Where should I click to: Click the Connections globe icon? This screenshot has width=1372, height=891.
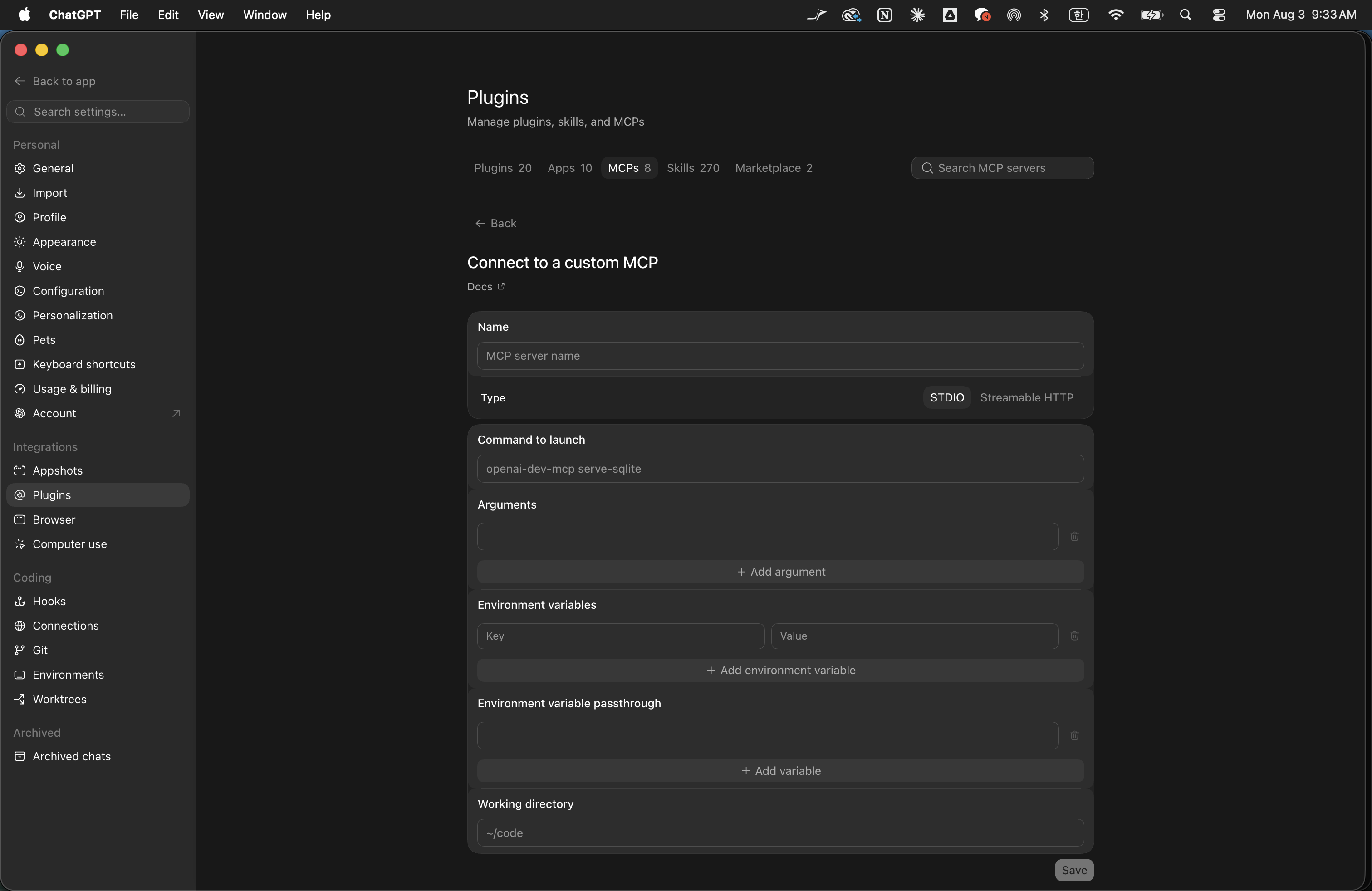20,626
